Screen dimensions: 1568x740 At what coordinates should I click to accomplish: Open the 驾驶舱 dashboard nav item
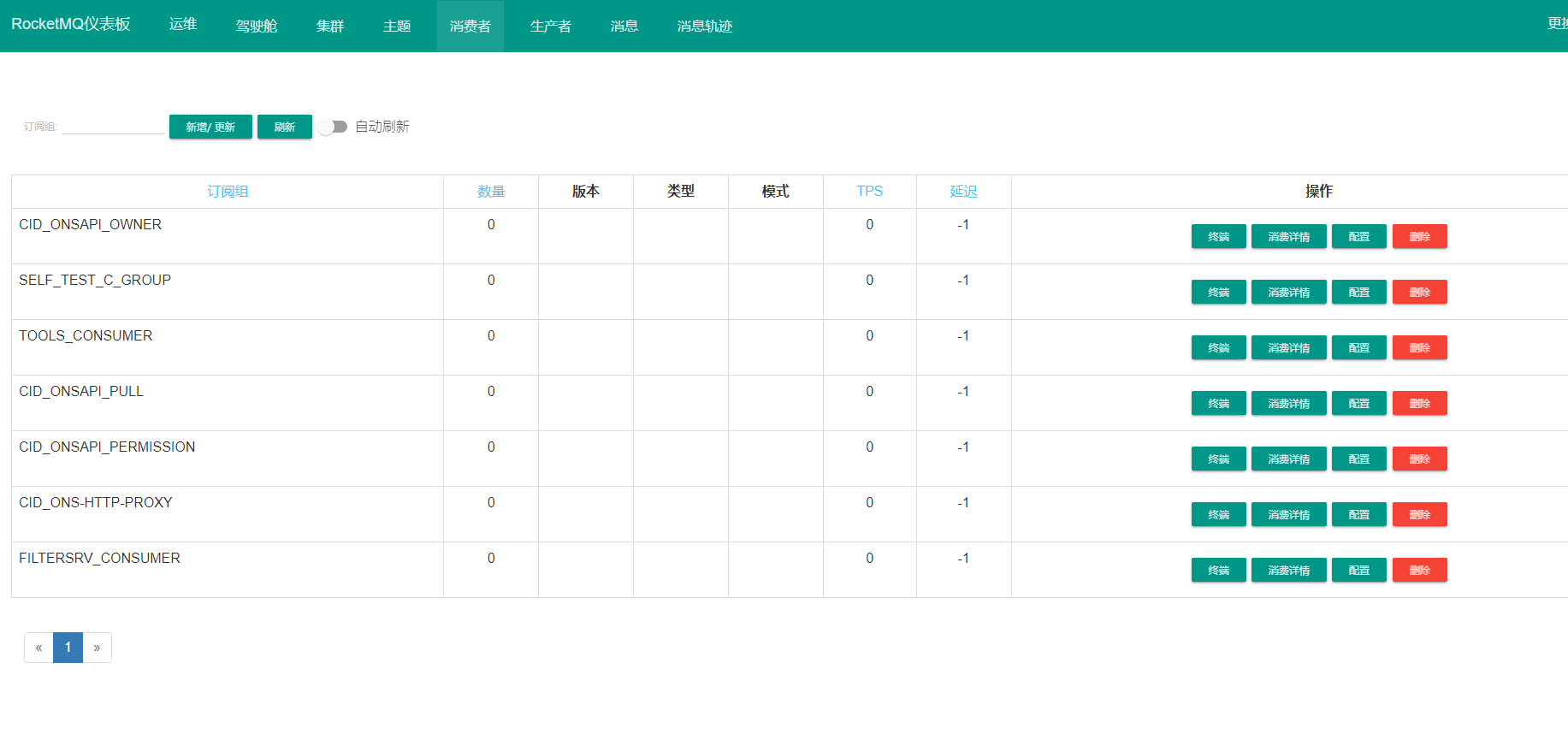coord(257,27)
